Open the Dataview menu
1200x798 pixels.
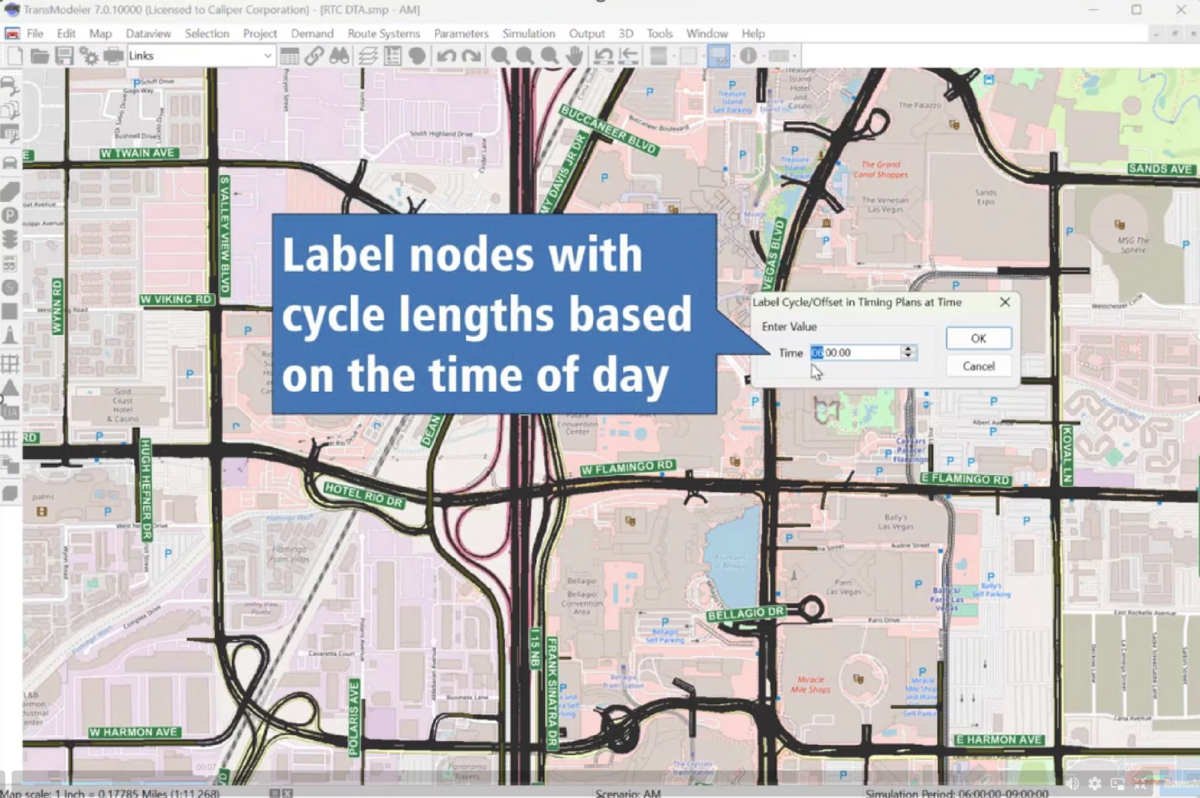coord(149,33)
